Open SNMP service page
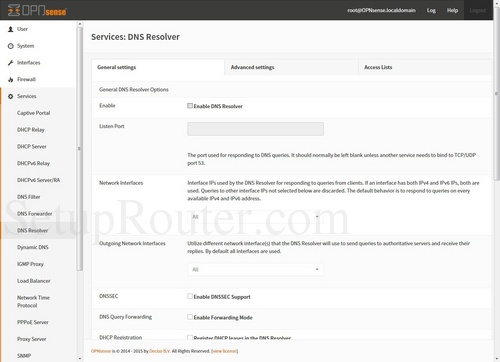 pyautogui.click(x=24, y=356)
